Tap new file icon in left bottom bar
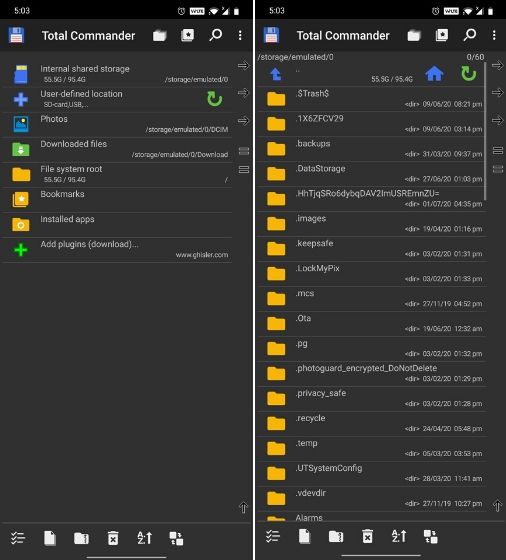Viewport: 506px width, 560px height. (50, 538)
